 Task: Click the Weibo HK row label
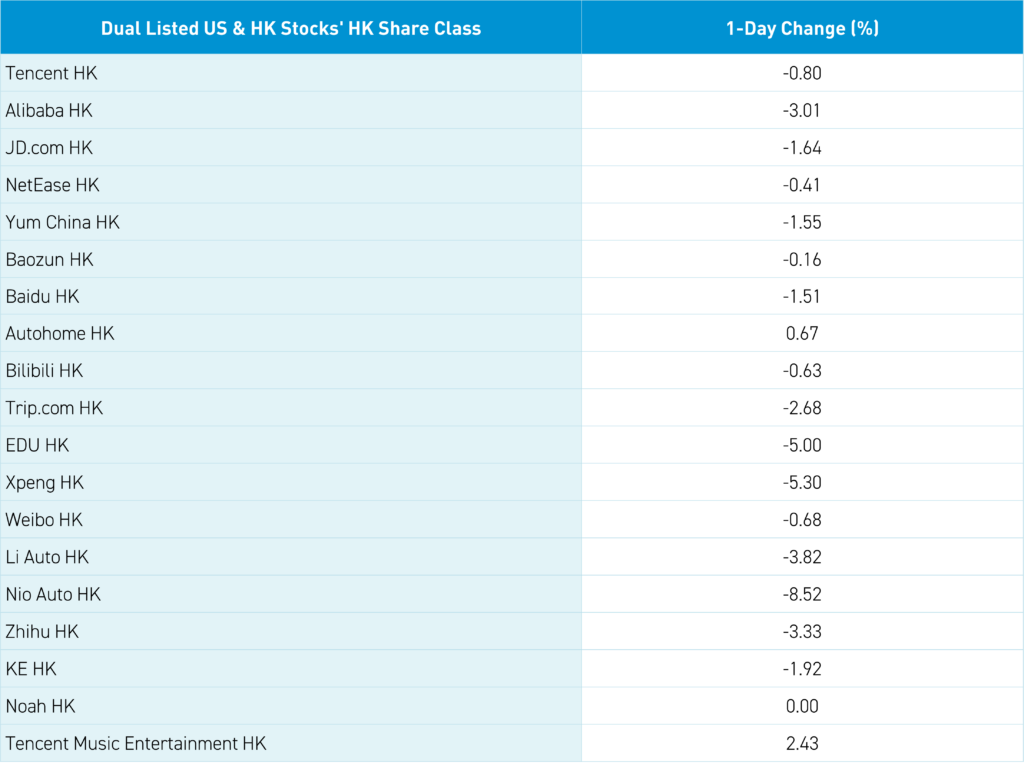[44, 520]
